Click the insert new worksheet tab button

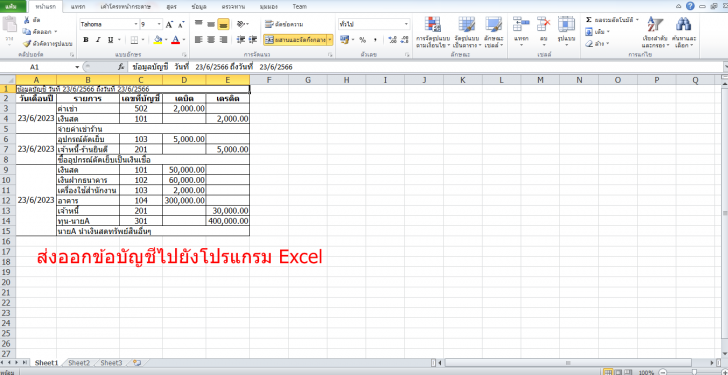tap(136, 362)
